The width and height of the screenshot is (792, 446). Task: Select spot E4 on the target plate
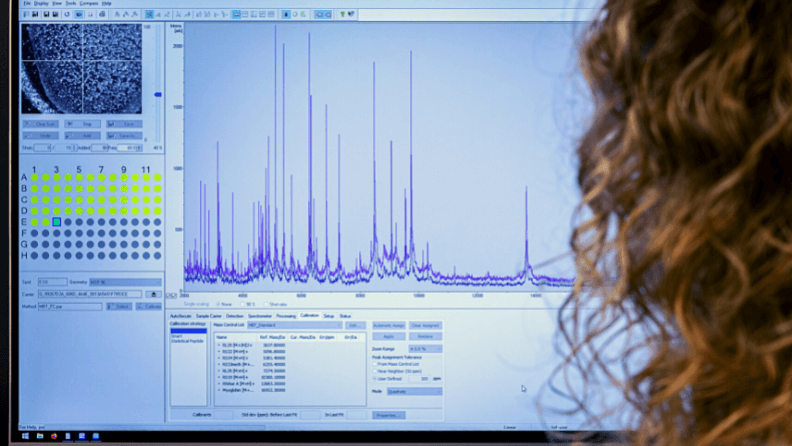[x=68, y=222]
